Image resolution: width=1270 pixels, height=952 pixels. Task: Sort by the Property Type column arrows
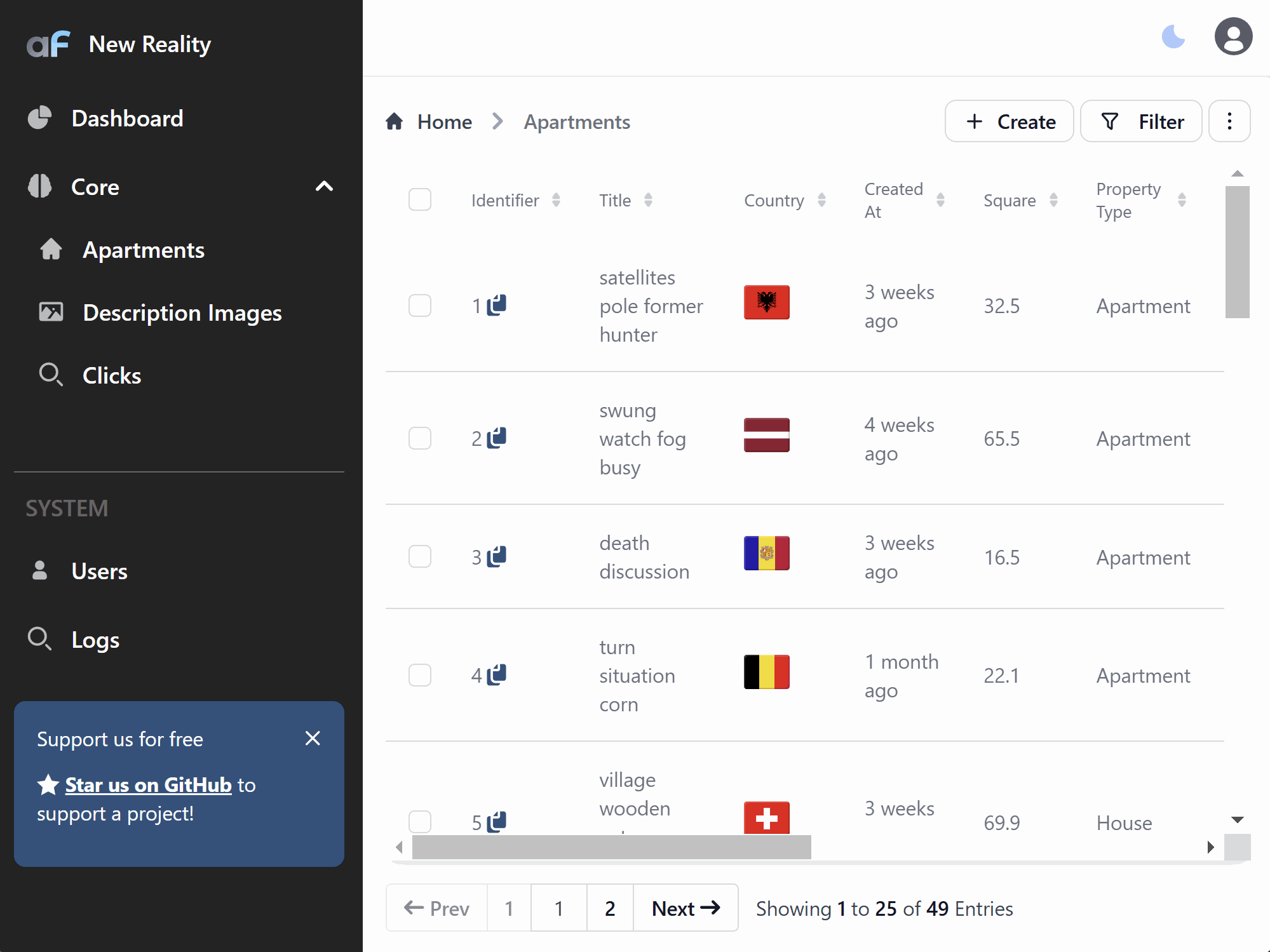[1182, 200]
